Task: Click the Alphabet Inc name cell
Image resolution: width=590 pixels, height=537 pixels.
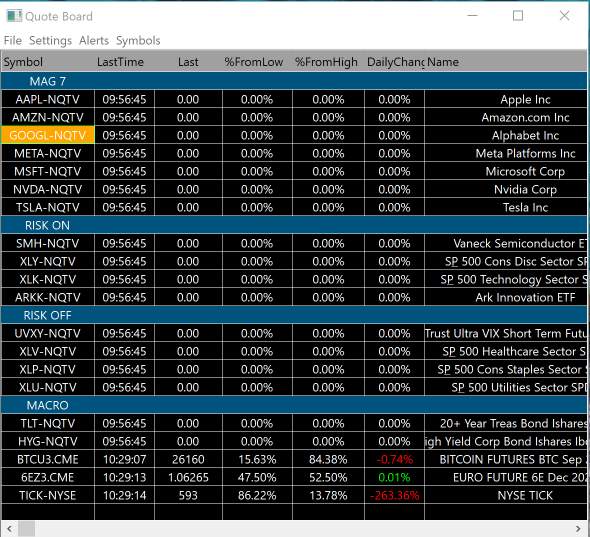Action: point(506,135)
